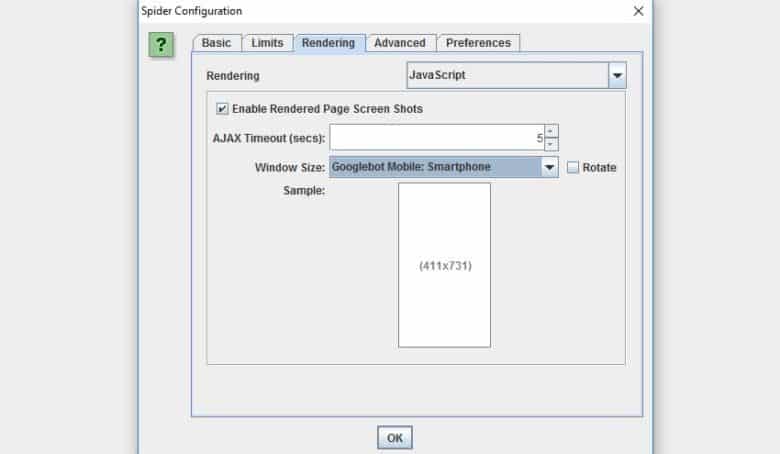Increase AJAX Timeout with the up arrow

[x=552, y=131]
